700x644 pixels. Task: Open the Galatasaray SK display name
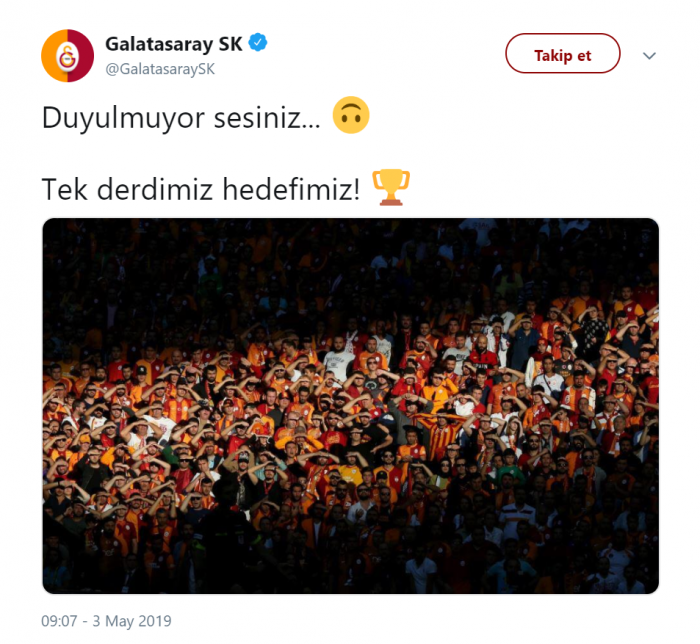tap(174, 44)
